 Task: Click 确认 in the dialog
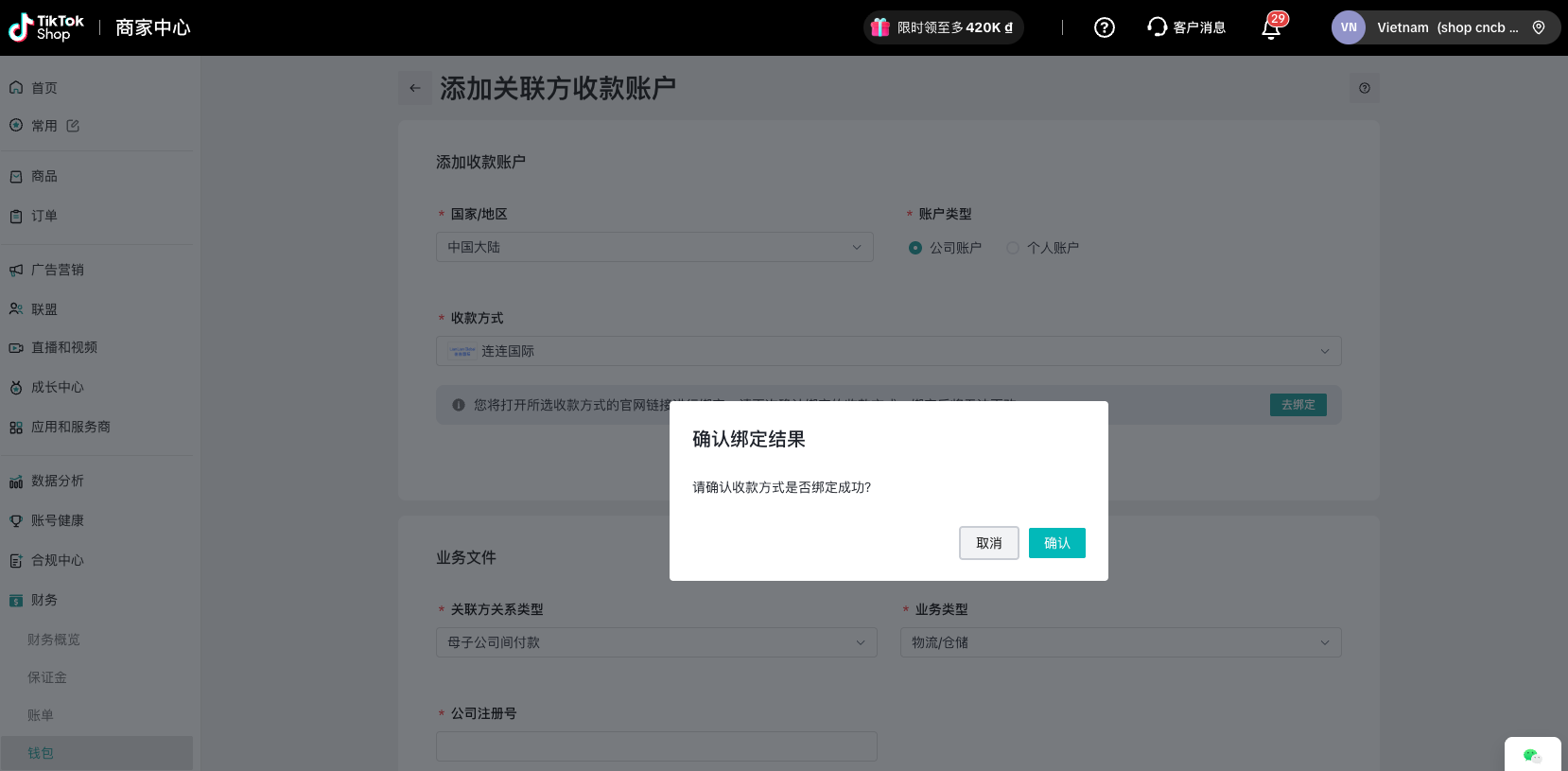tap(1056, 543)
